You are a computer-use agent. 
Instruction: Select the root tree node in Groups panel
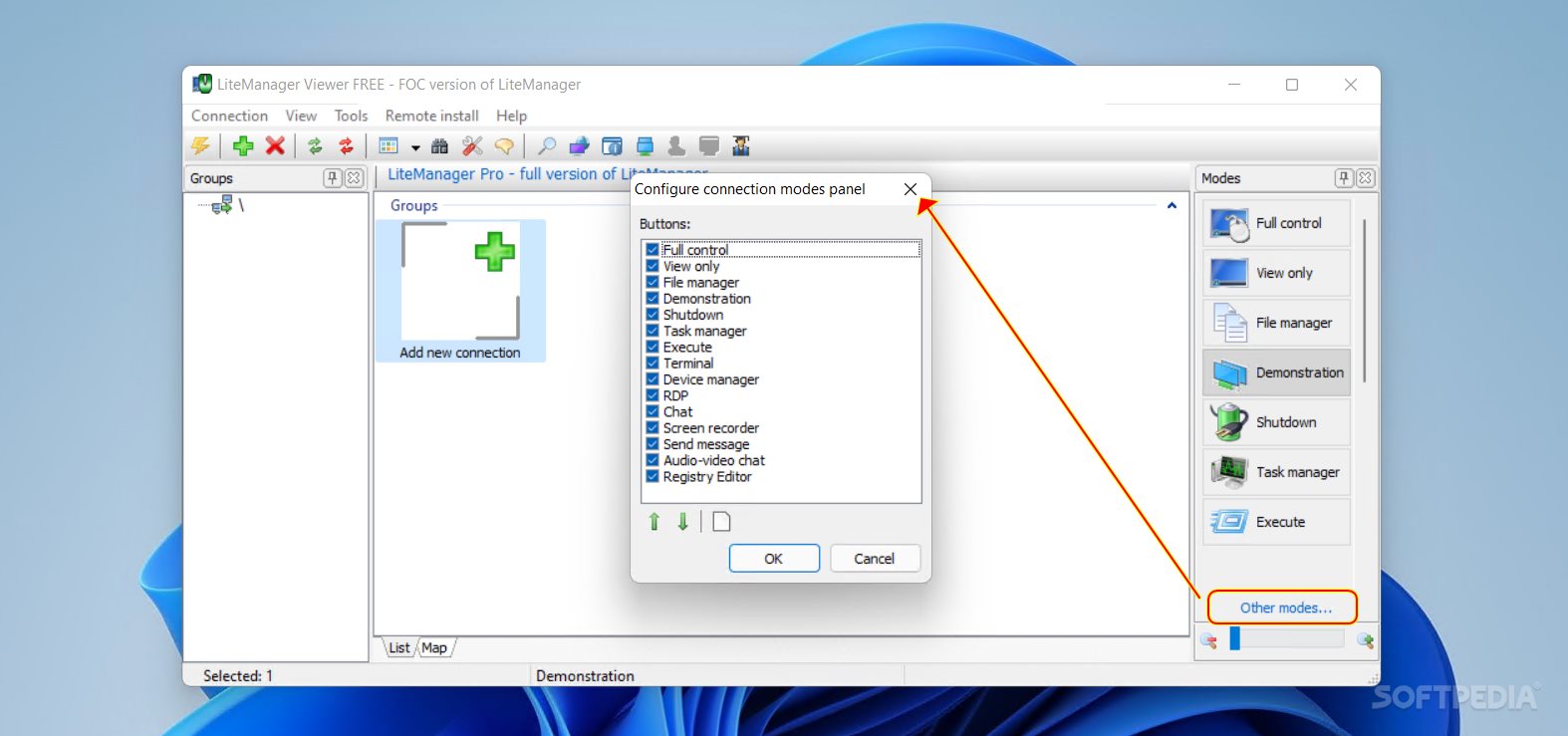pos(227,205)
